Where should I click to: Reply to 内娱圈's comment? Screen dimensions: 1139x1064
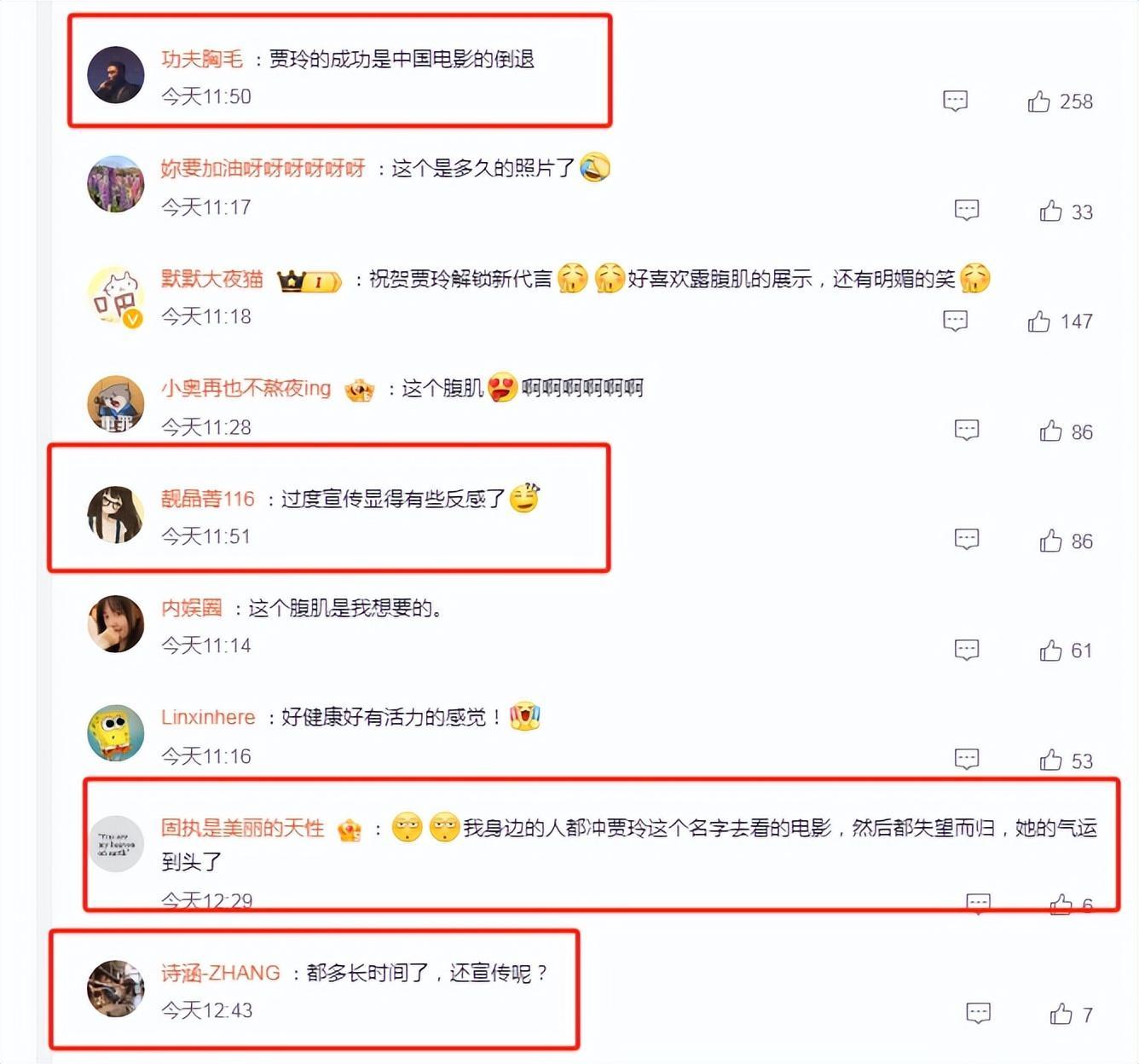tap(967, 650)
